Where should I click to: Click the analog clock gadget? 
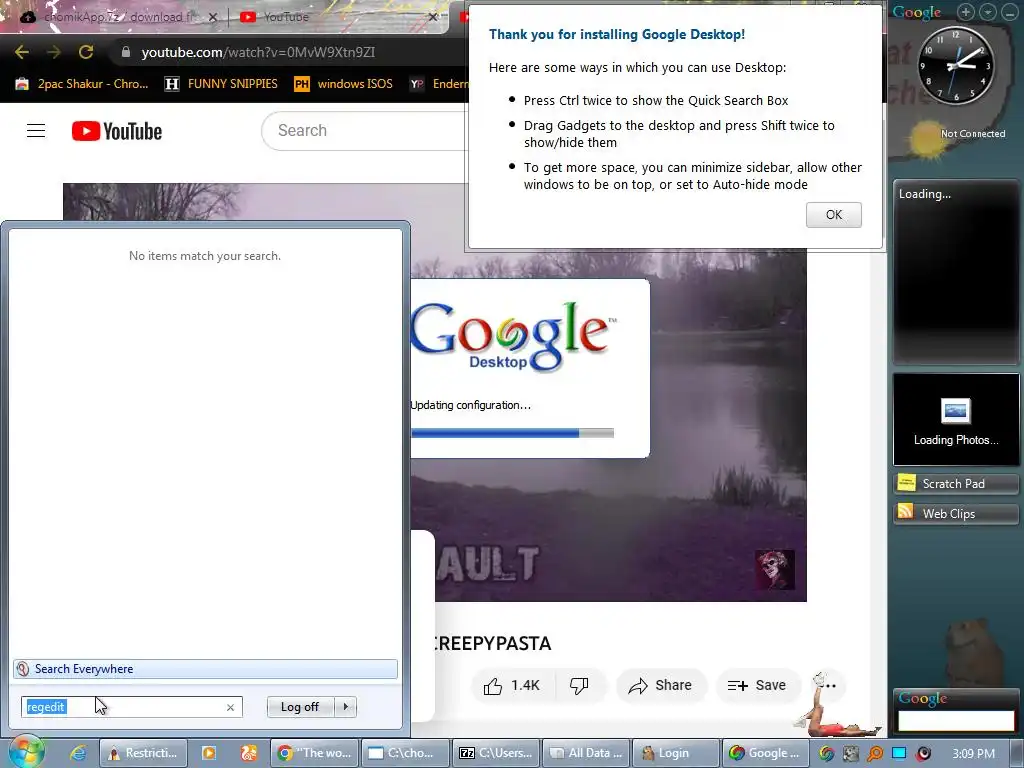pos(957,66)
